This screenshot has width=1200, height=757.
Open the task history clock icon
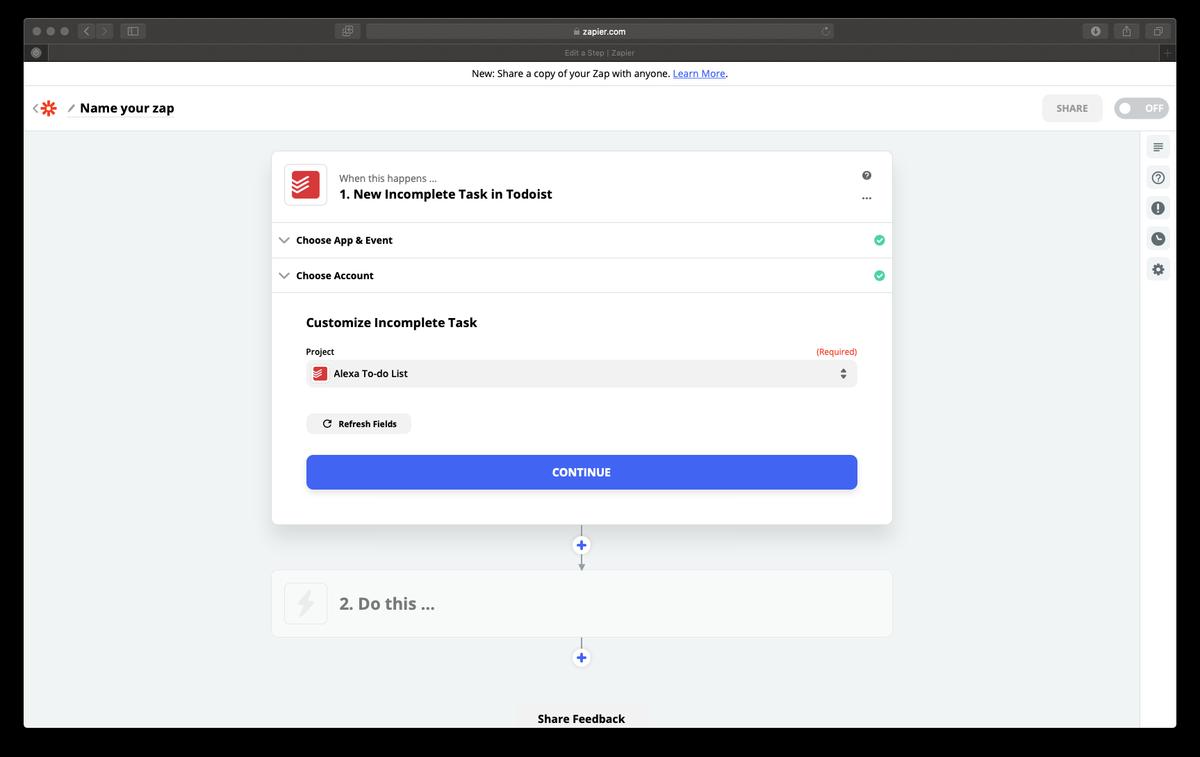[1158, 239]
